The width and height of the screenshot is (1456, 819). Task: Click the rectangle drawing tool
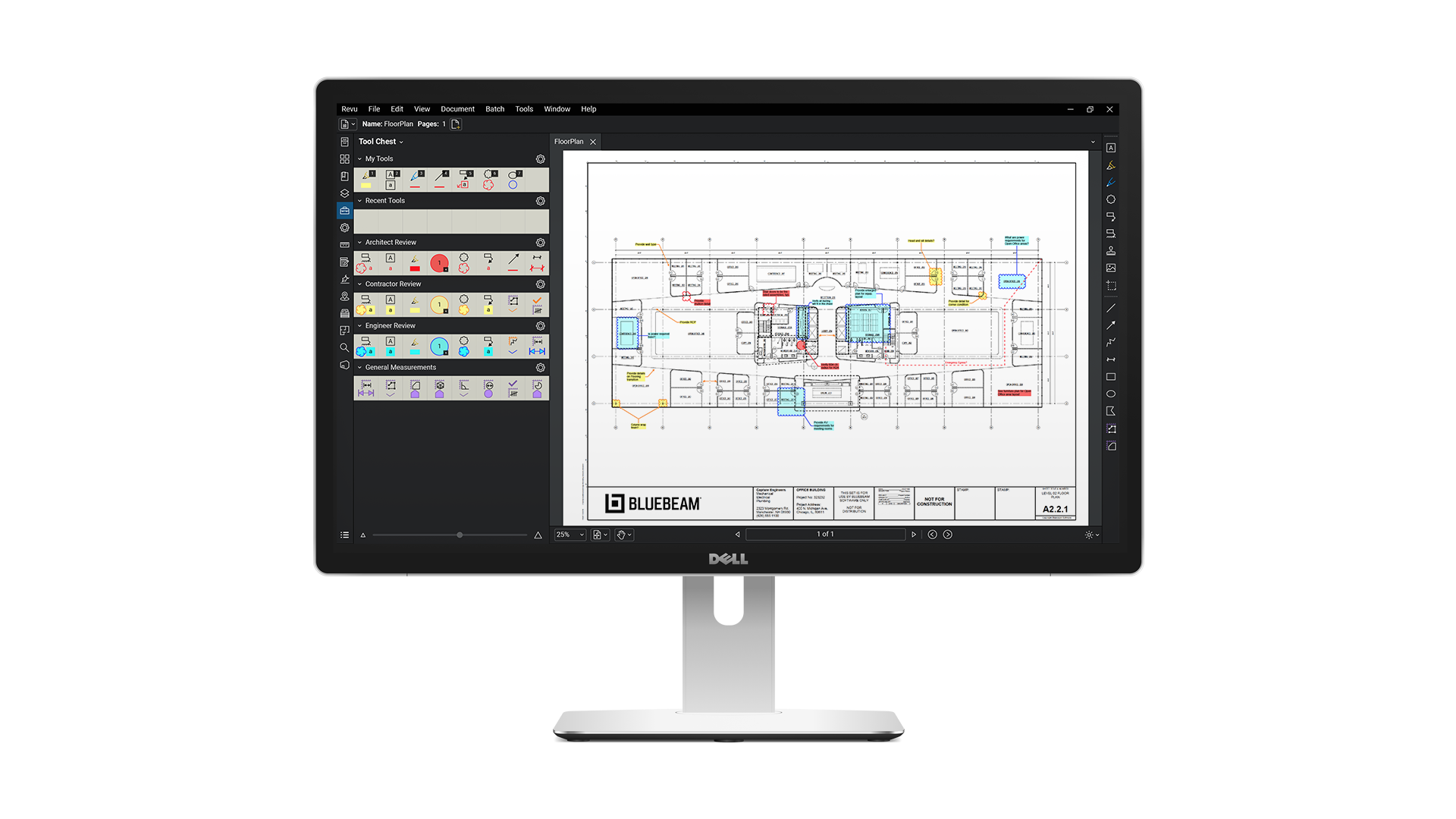(x=1111, y=377)
